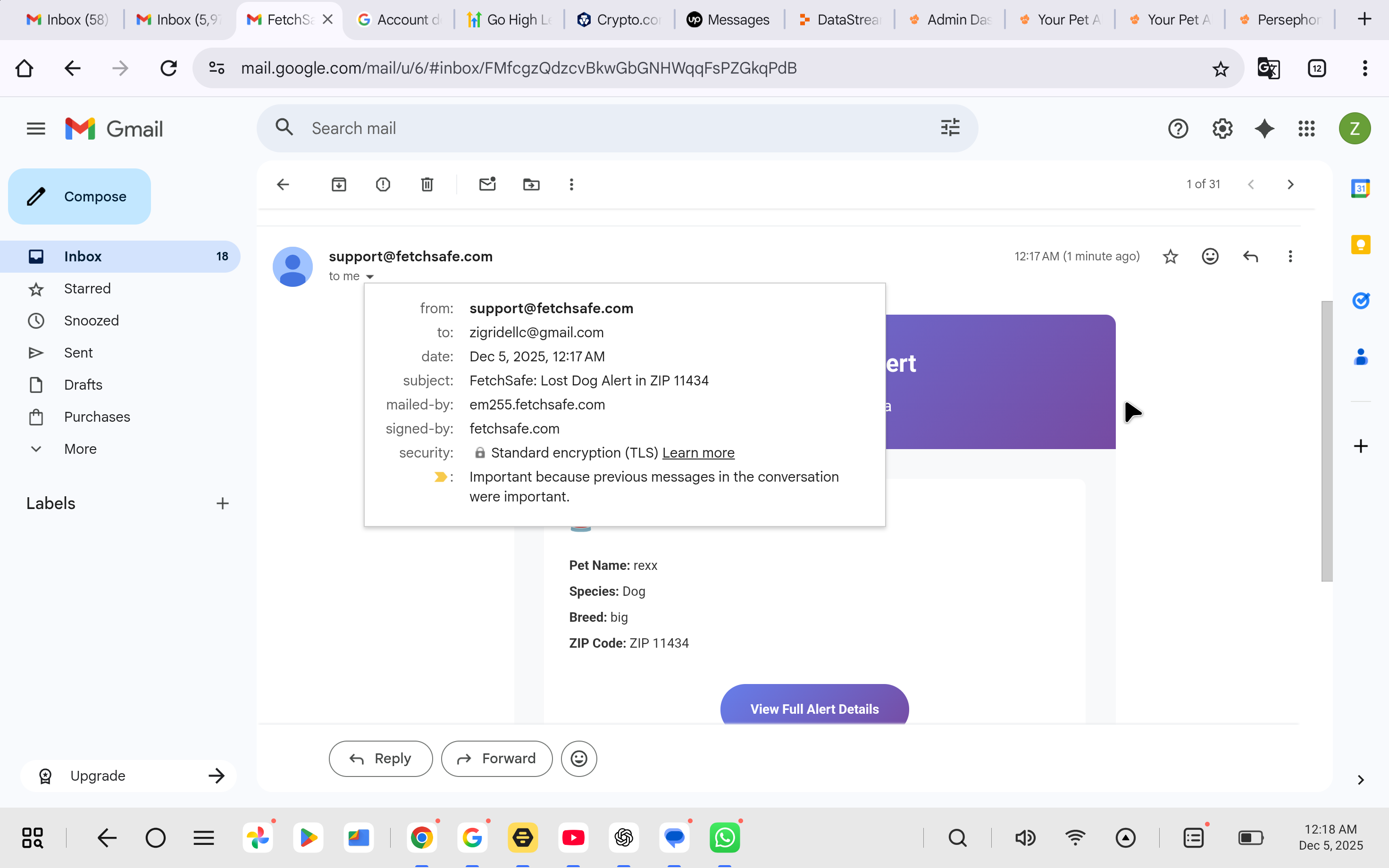
Task: Click the Learn more encryption link
Action: pos(698,453)
